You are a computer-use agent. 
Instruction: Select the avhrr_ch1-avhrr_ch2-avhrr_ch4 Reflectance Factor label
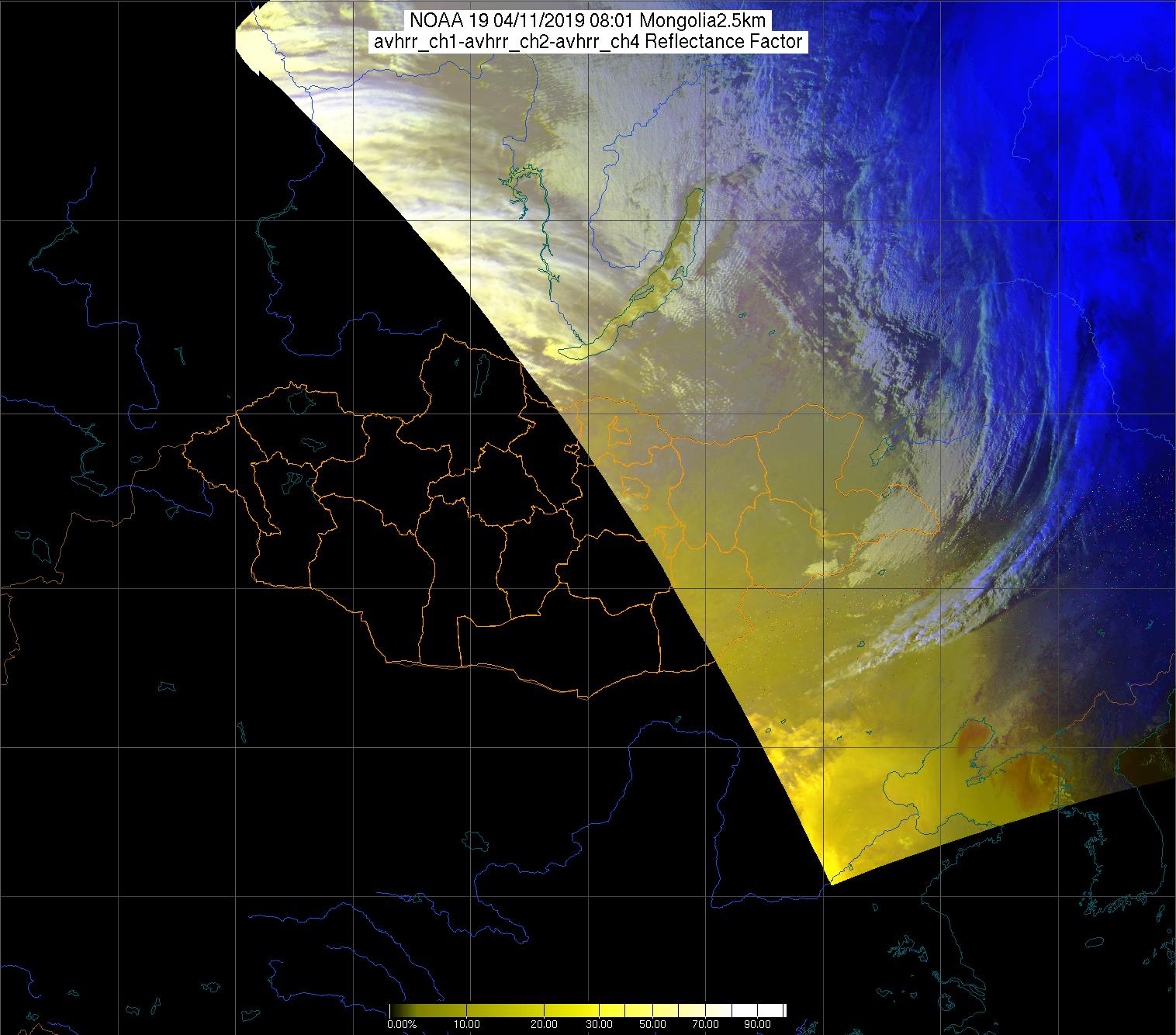pos(588,42)
